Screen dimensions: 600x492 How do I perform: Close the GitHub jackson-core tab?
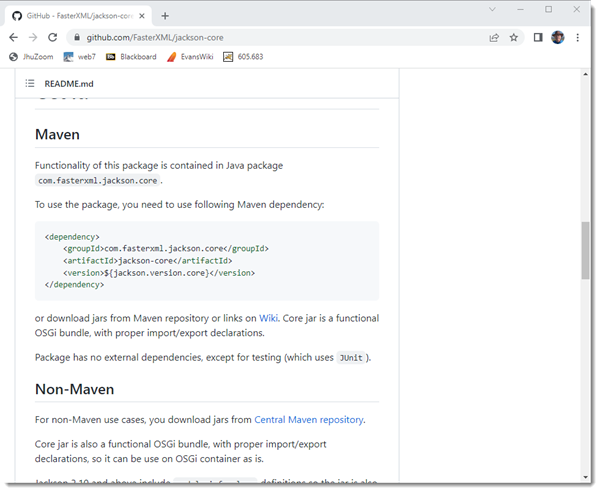click(x=142, y=16)
